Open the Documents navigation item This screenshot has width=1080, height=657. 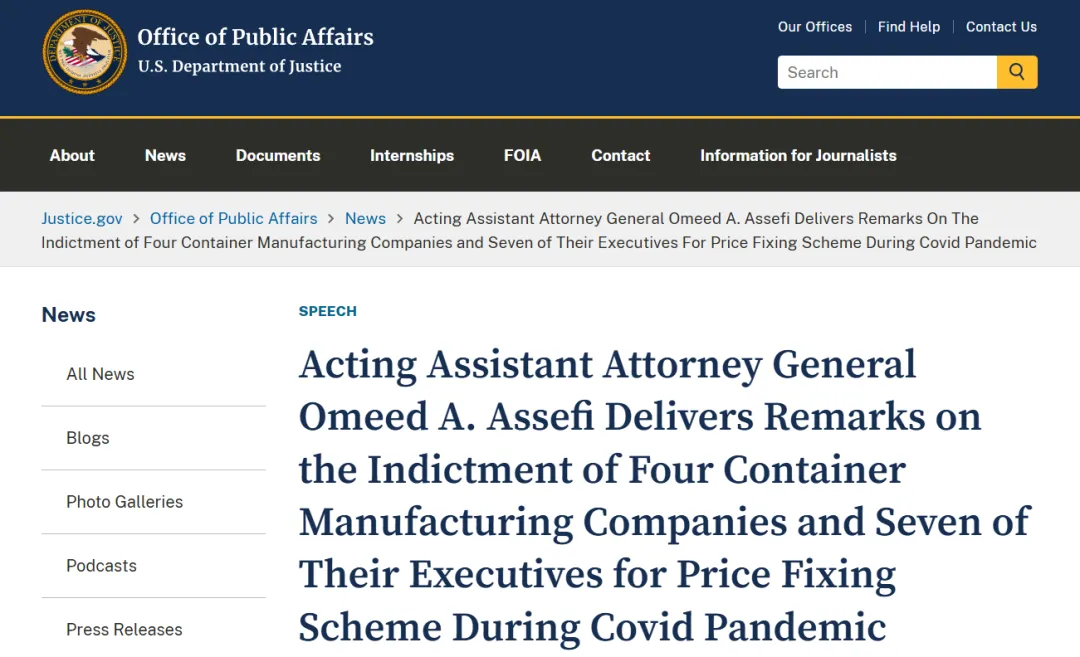click(278, 156)
